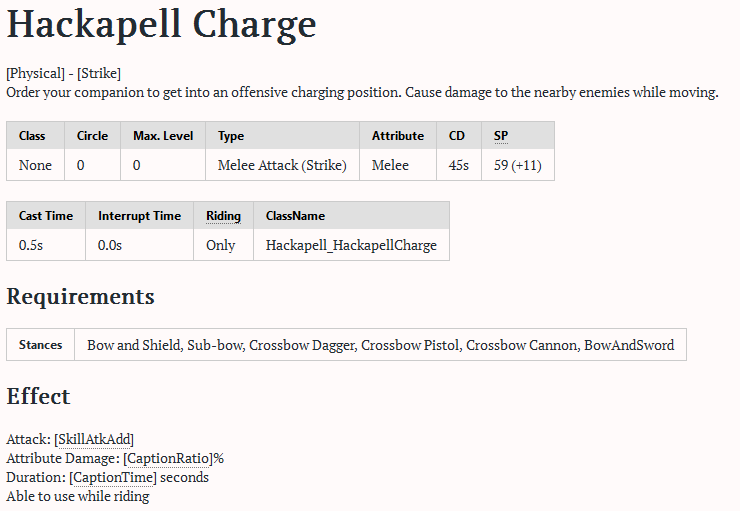The image size is (740, 511).
Task: Click the Hackapell_HackapellCharge class name value
Action: click(351, 245)
